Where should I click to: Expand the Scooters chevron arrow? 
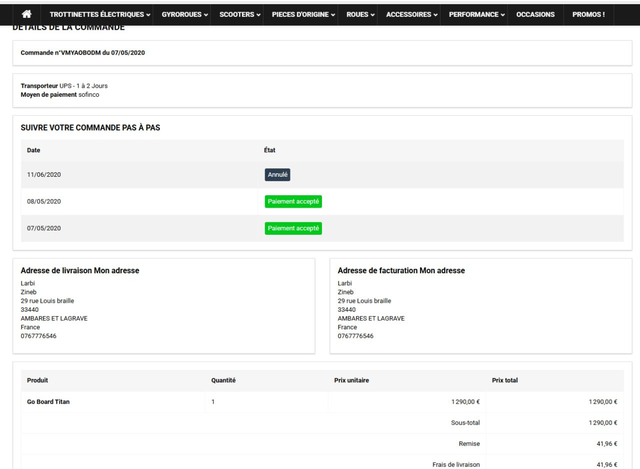pyautogui.click(x=258, y=15)
